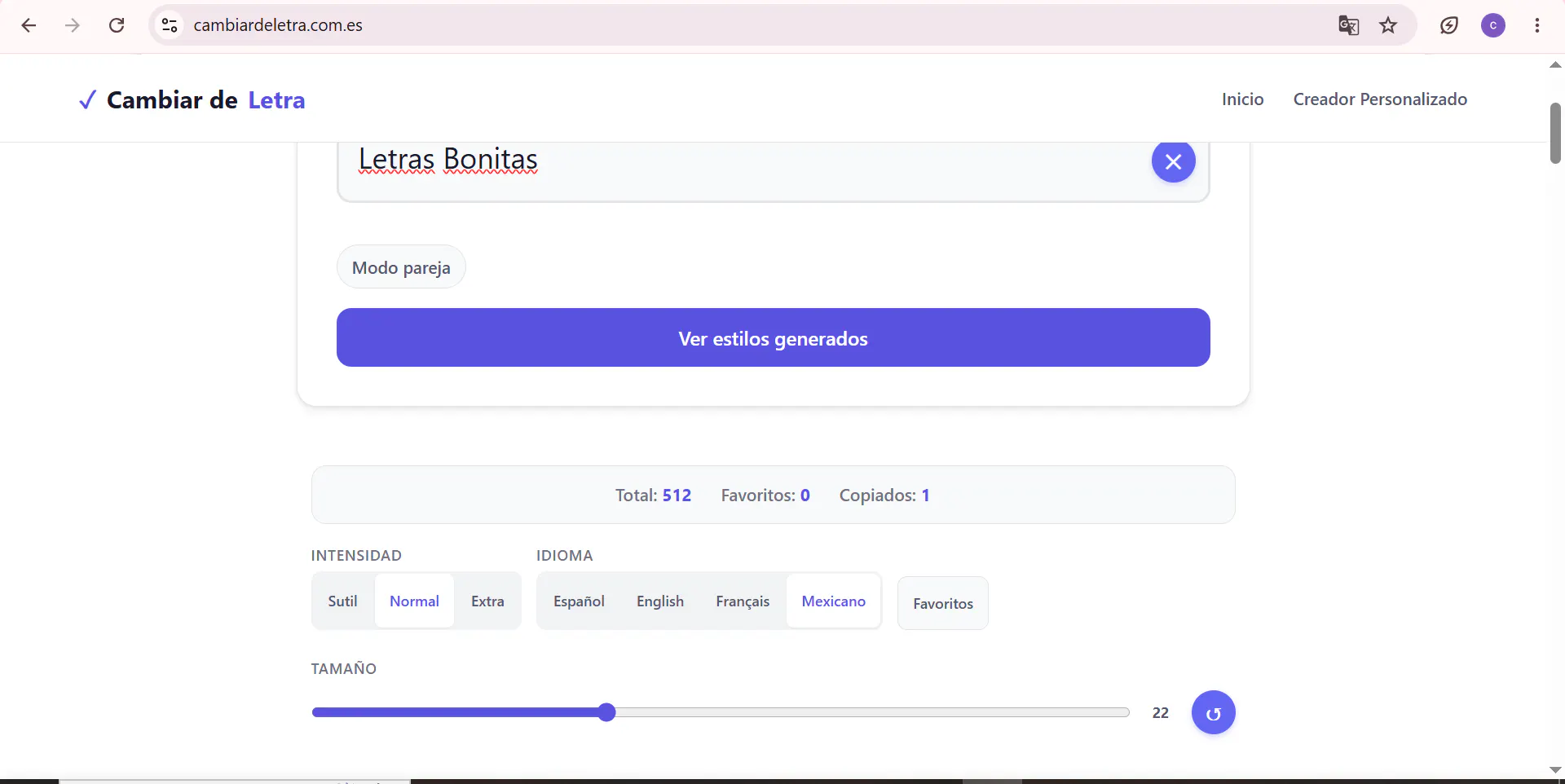Select Sutil intensity
Image resolution: width=1565 pixels, height=784 pixels.
342,601
